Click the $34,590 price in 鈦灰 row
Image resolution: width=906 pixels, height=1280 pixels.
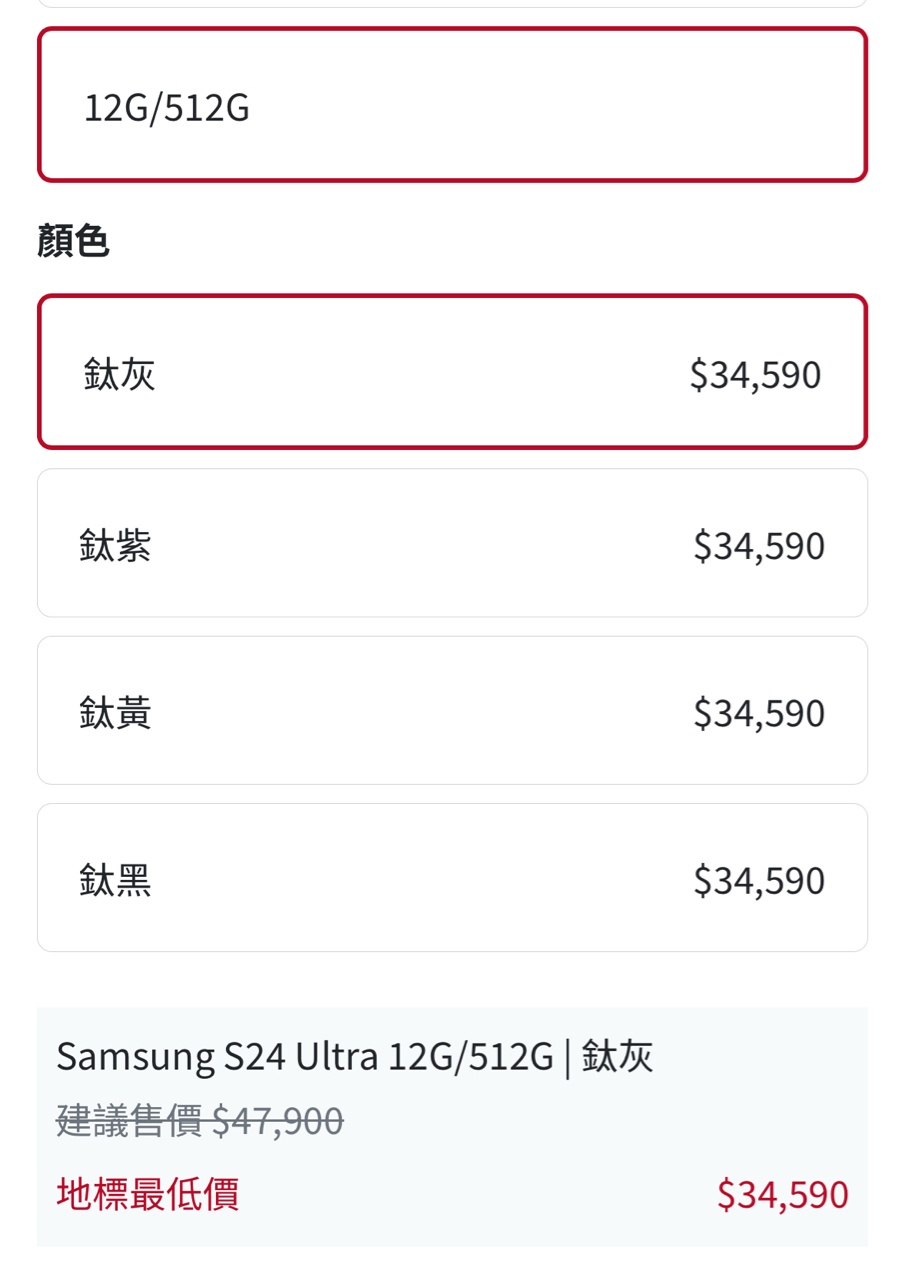[x=755, y=374]
